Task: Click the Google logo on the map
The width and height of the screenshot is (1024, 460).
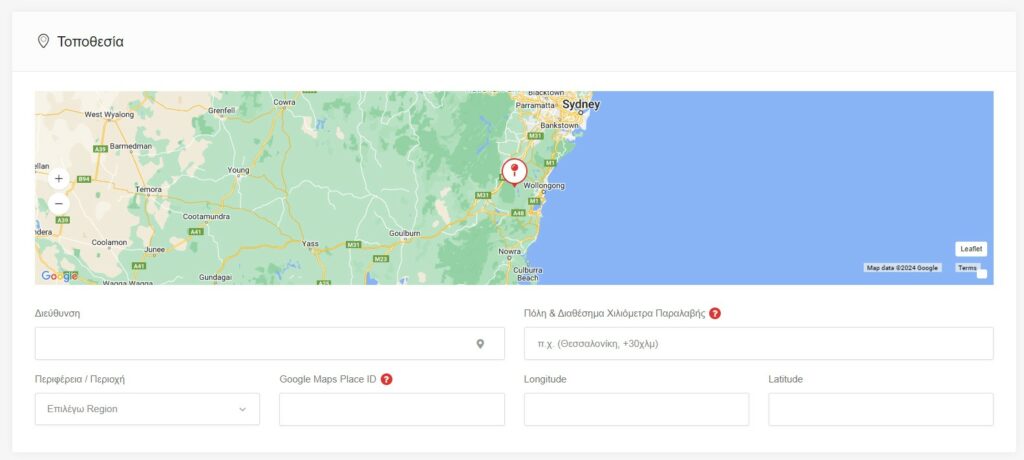Action: coord(59,276)
